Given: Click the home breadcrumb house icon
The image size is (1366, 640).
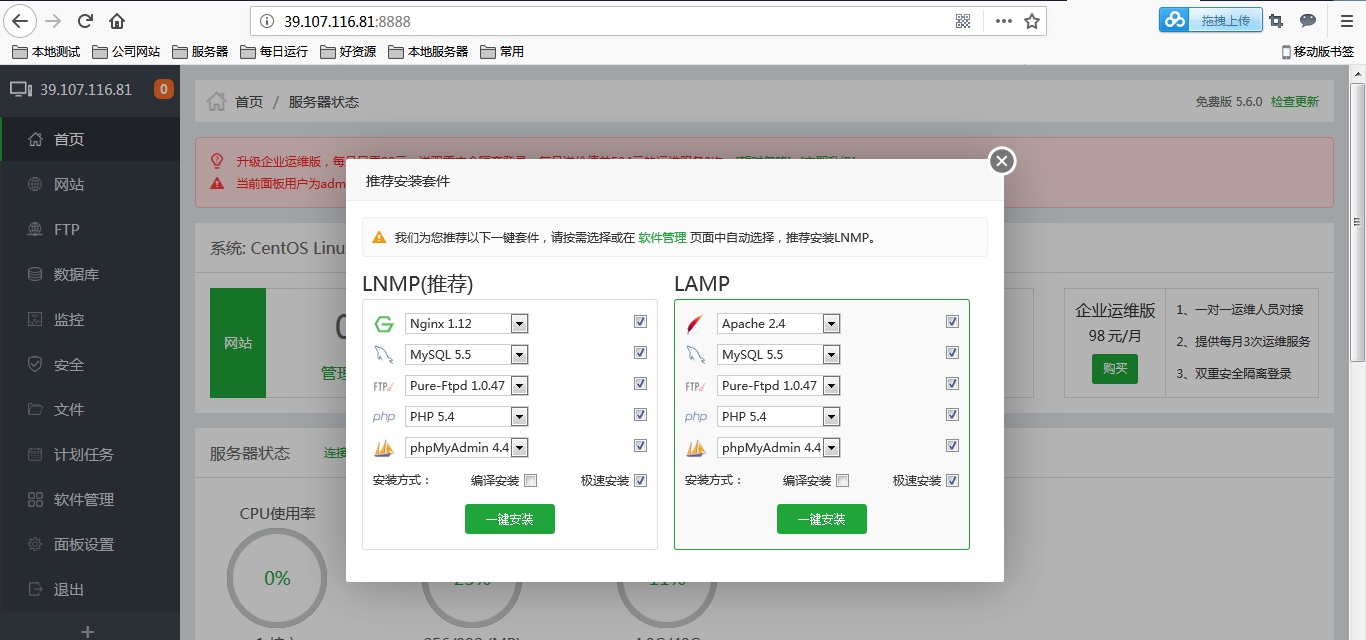Looking at the screenshot, I should pos(216,101).
